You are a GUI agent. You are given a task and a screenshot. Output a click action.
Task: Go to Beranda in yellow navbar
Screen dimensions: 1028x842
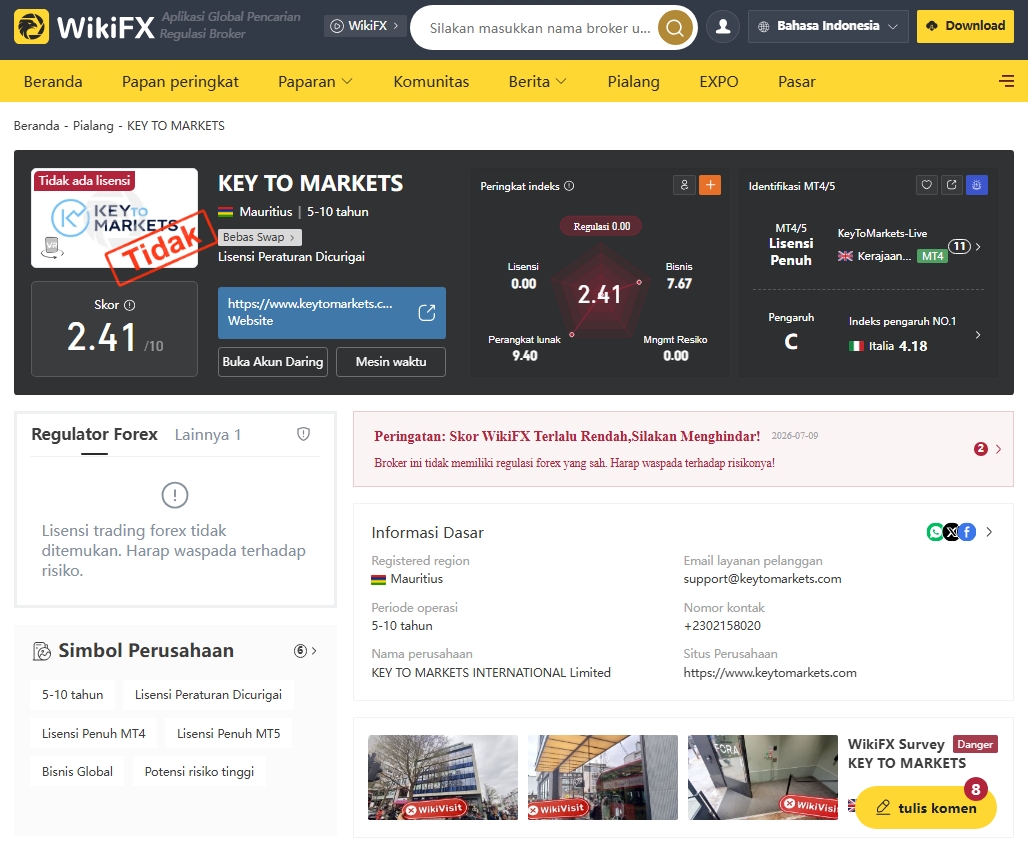pyautogui.click(x=53, y=81)
